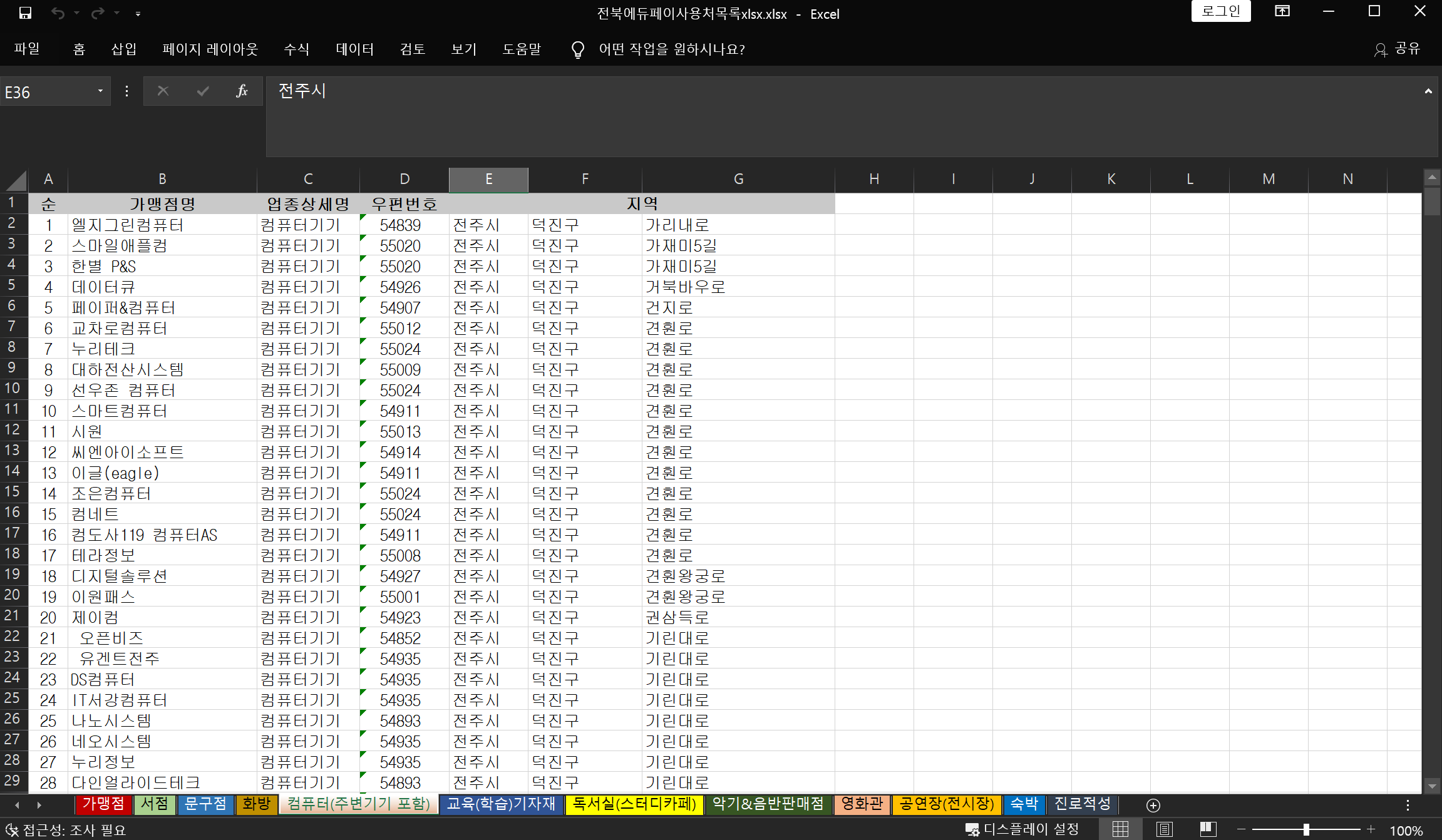
Task: Switch to Page Break Preview
Action: click(1208, 829)
